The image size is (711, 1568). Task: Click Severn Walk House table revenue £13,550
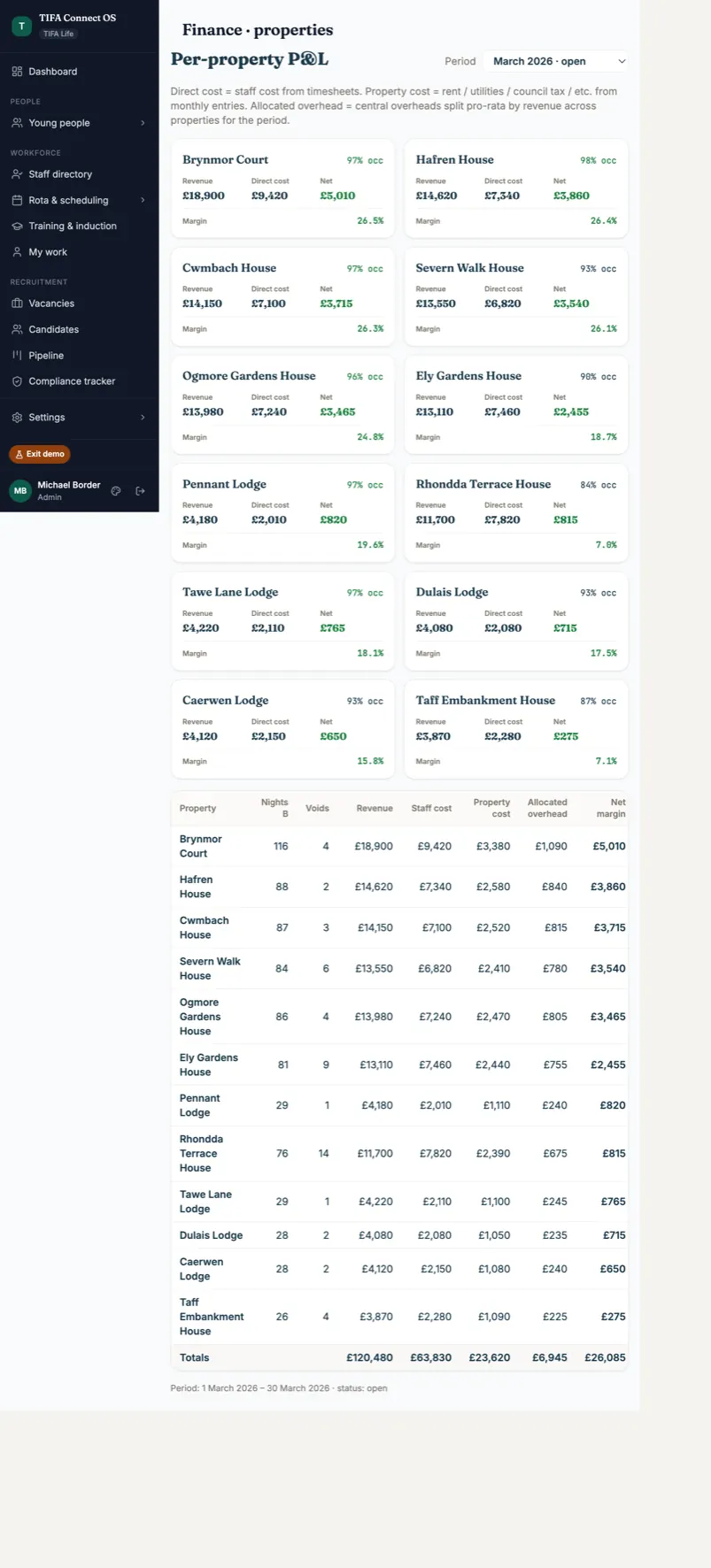click(x=374, y=969)
